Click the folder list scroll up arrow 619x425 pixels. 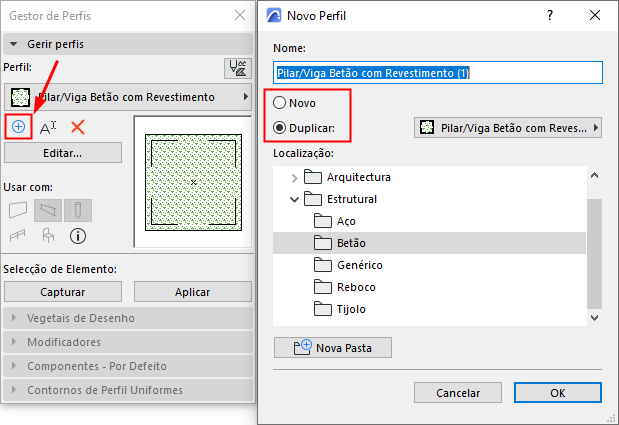pos(595,175)
